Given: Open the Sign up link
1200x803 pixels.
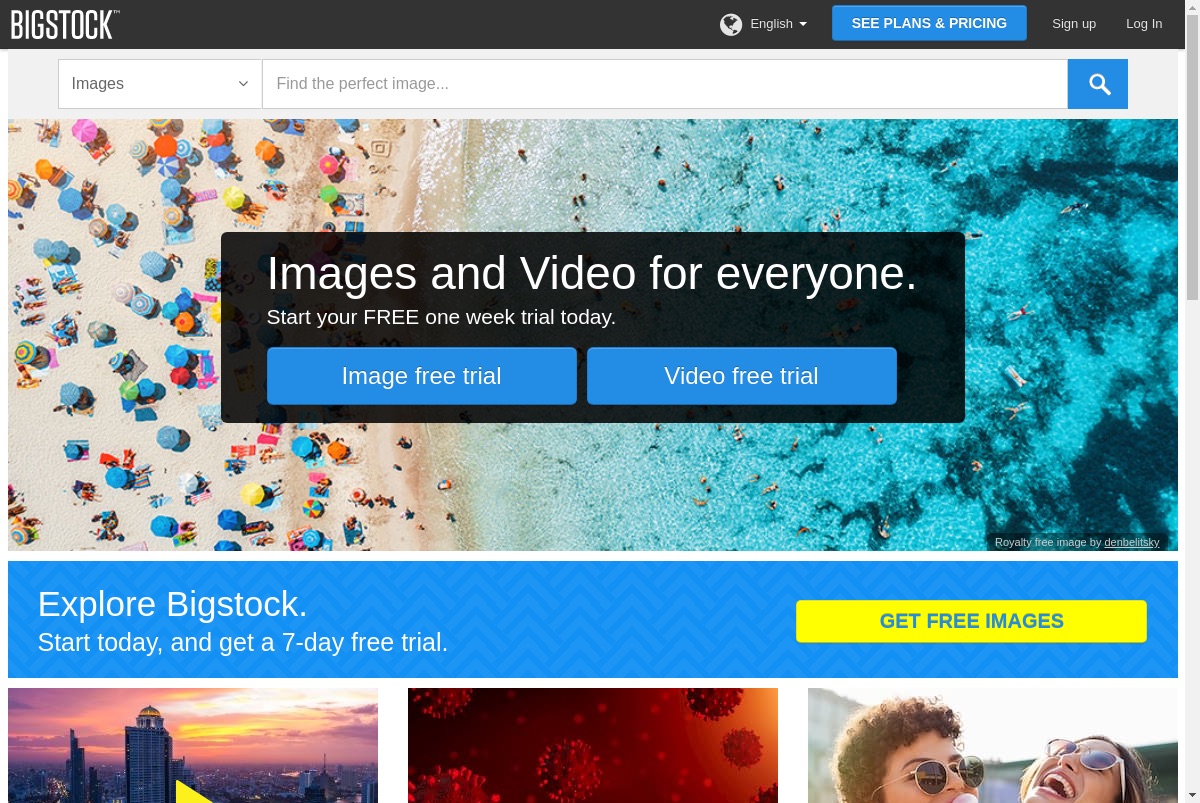Looking at the screenshot, I should click(x=1074, y=24).
